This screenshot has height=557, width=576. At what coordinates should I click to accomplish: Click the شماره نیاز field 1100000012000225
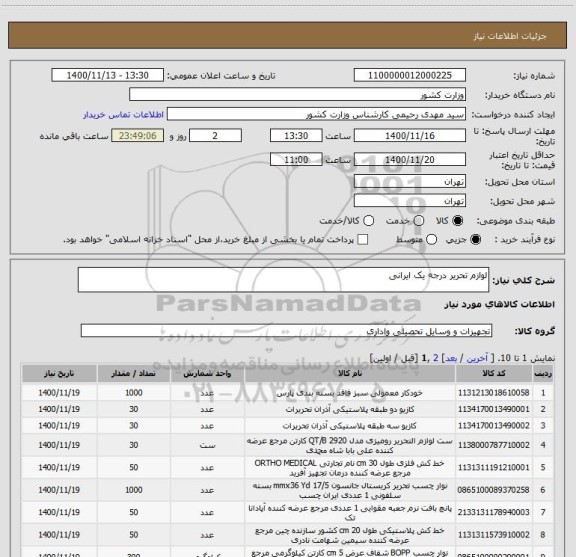(x=410, y=75)
